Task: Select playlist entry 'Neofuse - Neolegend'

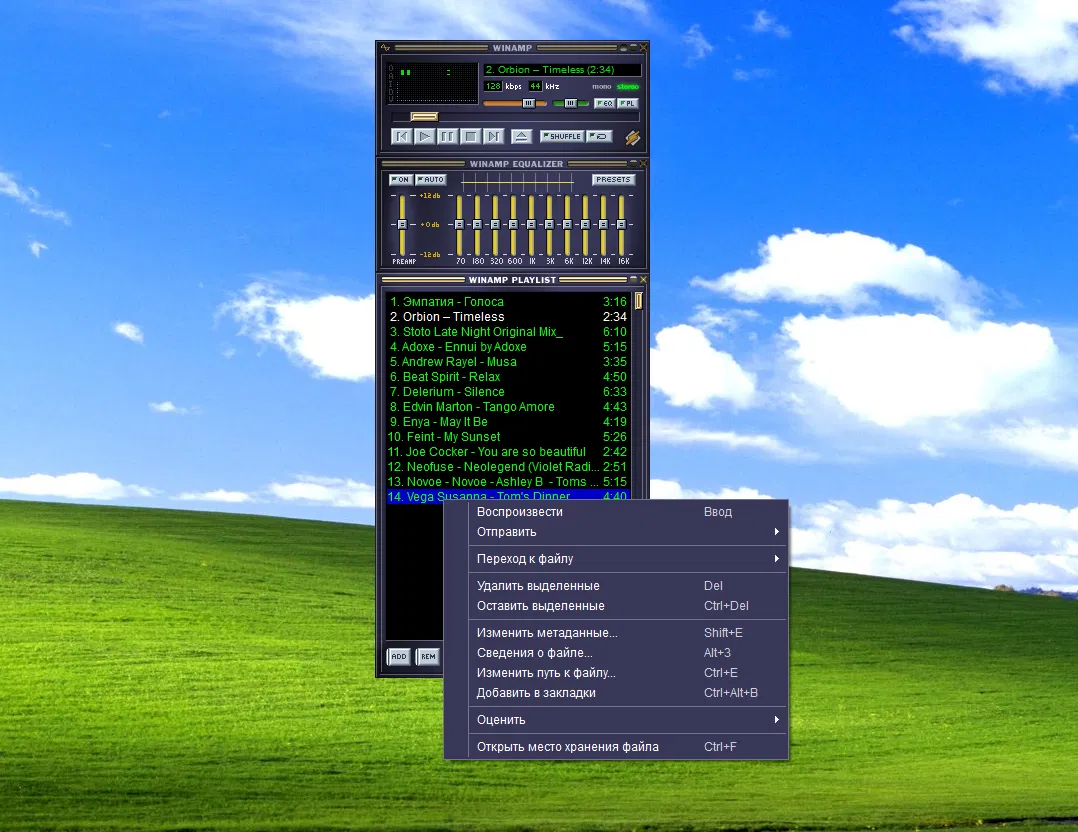Action: pyautogui.click(x=508, y=468)
